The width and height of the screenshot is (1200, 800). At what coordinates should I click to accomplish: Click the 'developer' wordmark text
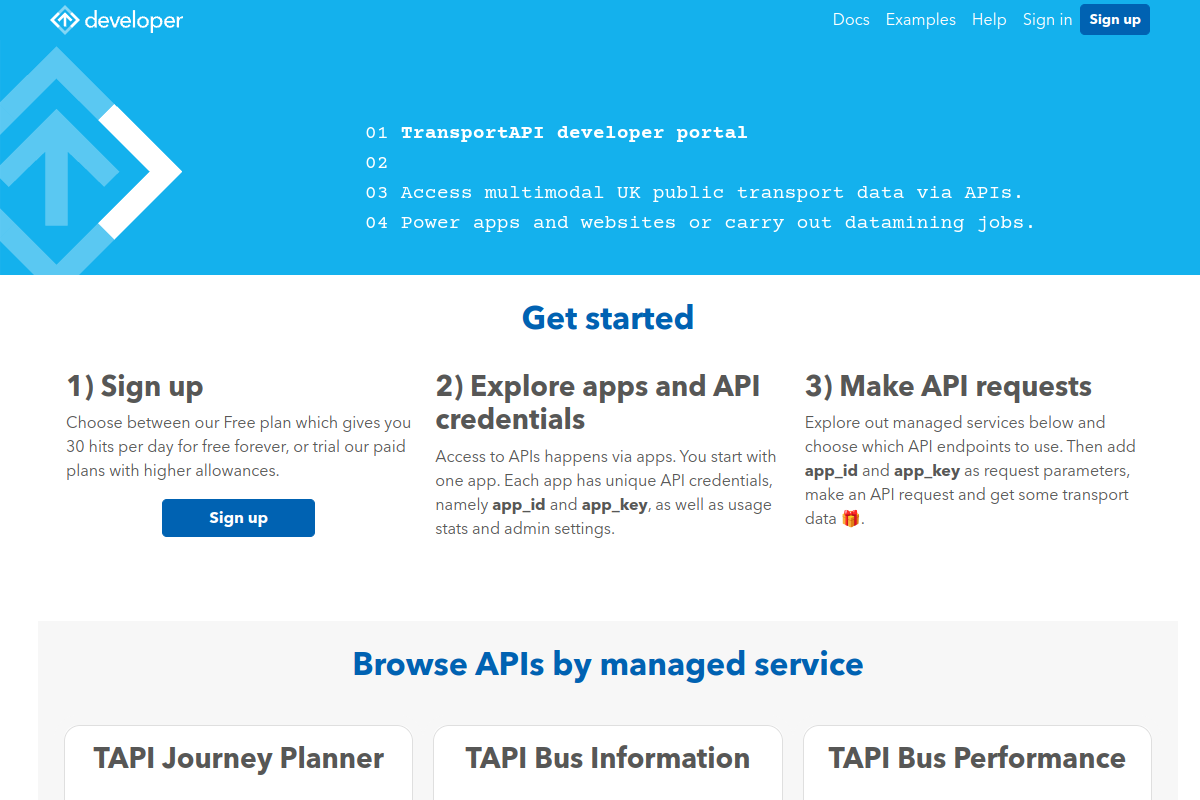[x=134, y=21]
